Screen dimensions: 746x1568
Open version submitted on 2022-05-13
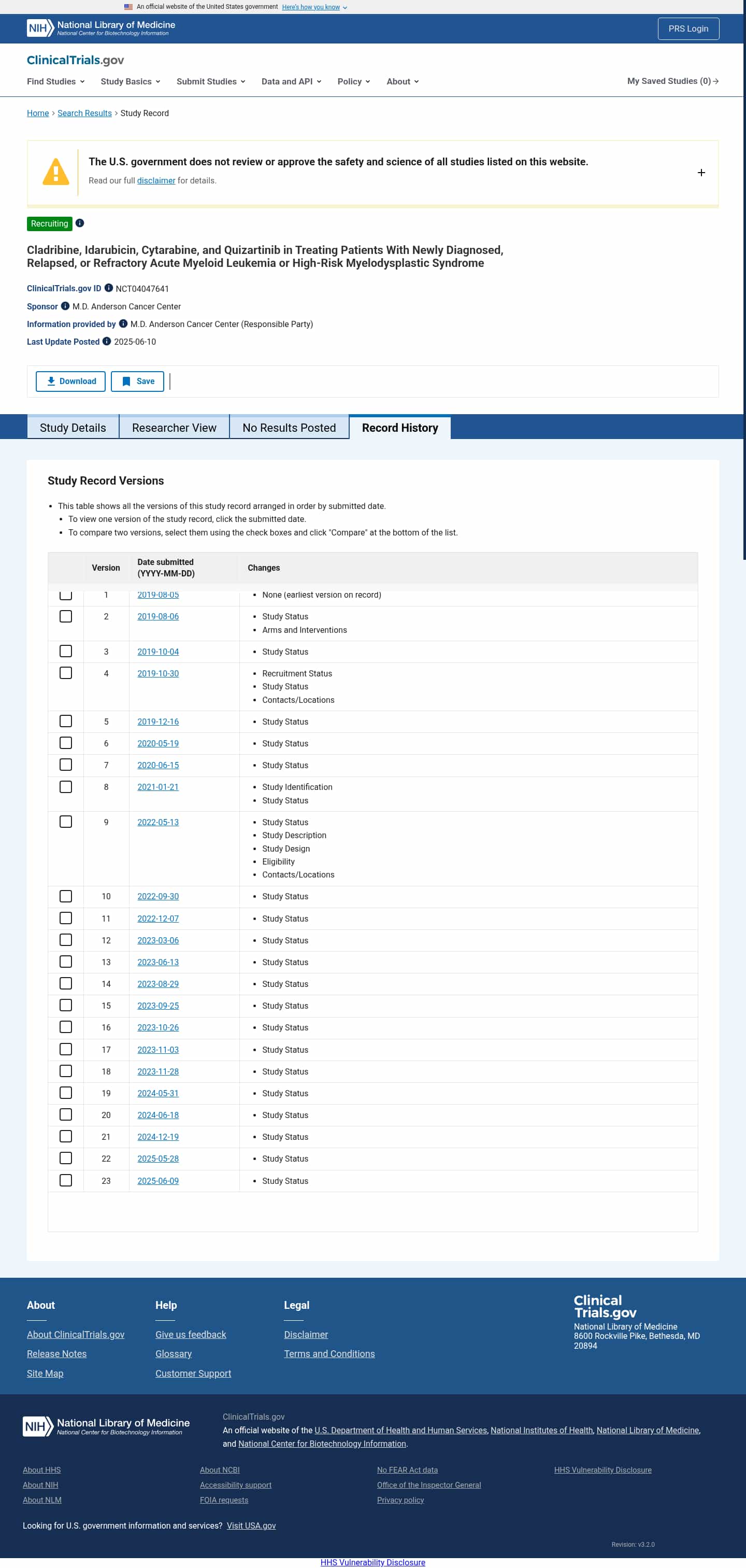pos(157,822)
